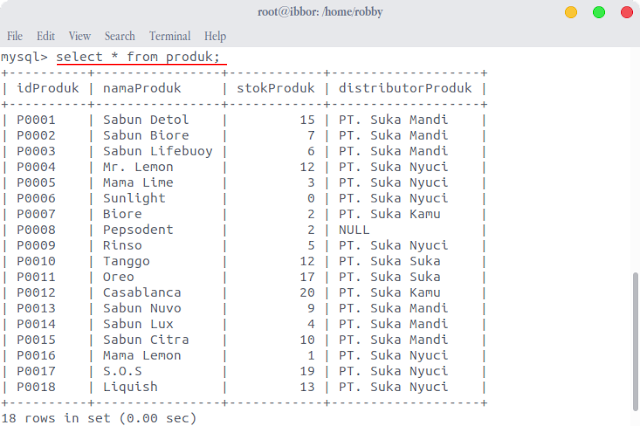This screenshot has width=640, height=426.
Task: Click the 'Sabun Nuvo' product name
Action: tap(142, 308)
